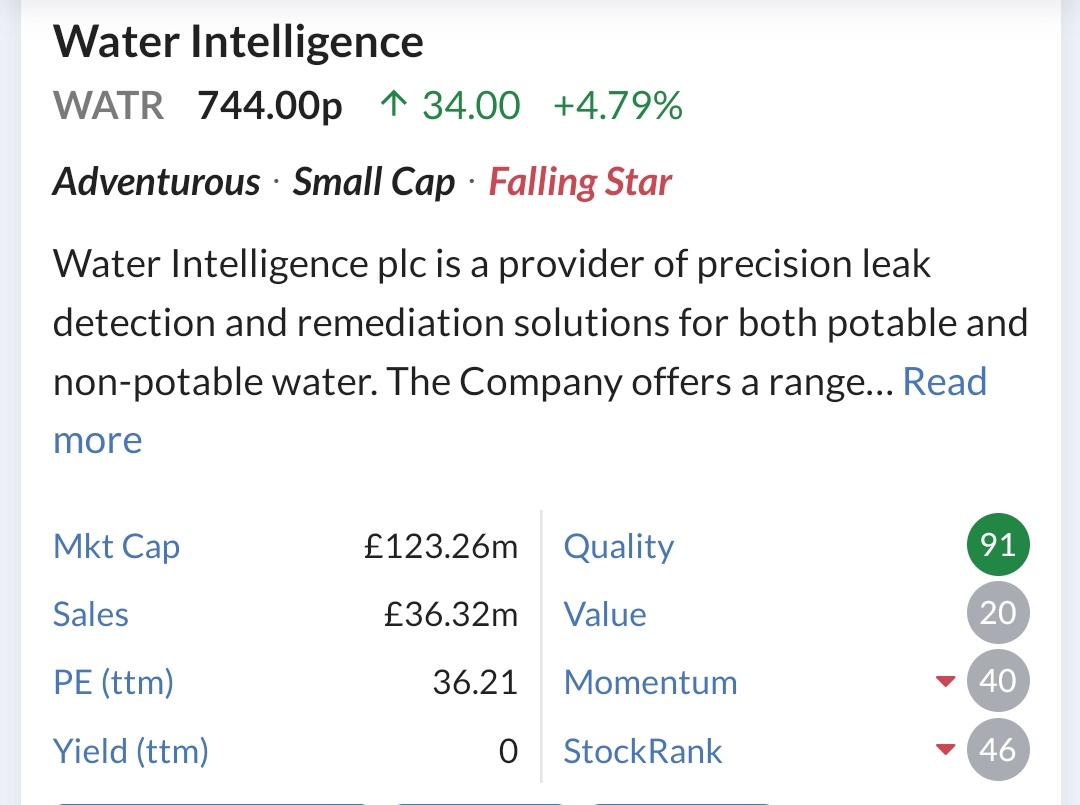Open the Sales metric link
1080x805 pixels.
pos(91,614)
